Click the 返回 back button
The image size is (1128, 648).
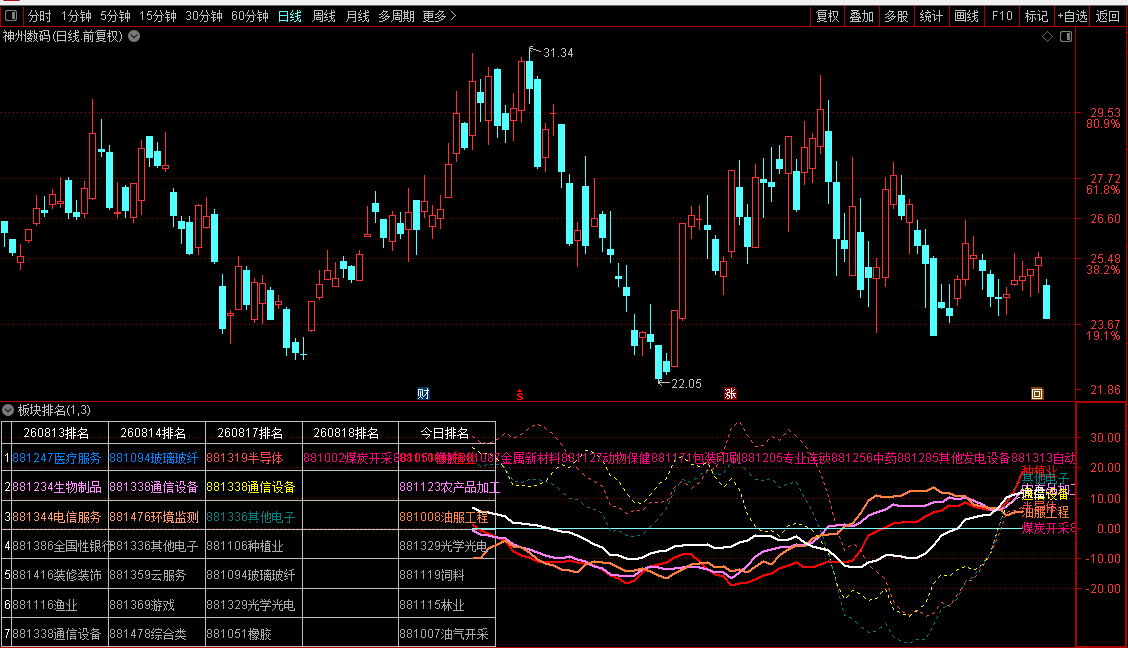(x=1108, y=16)
